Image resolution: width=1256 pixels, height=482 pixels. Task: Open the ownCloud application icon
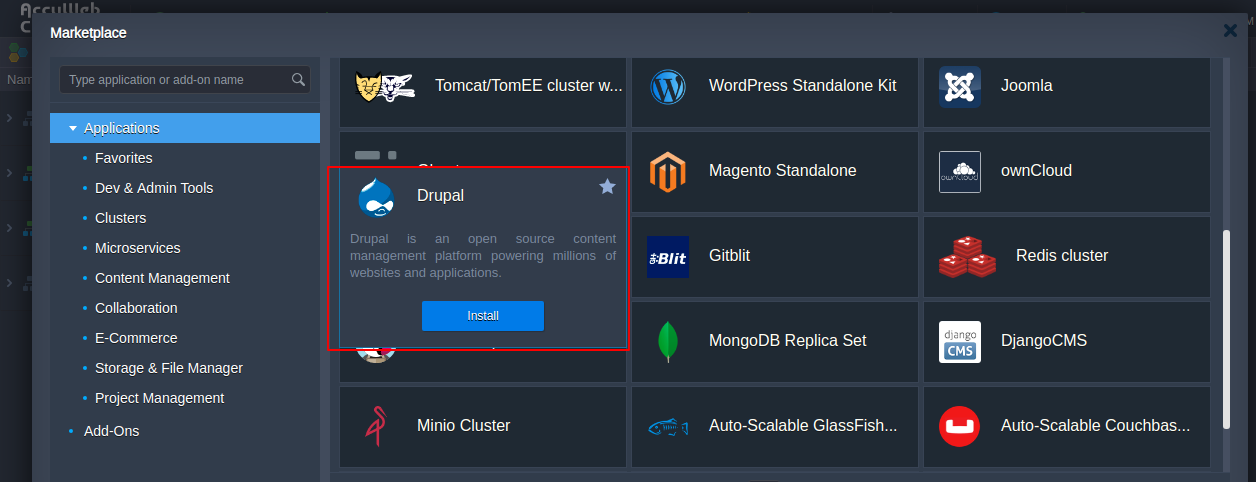[959, 171]
